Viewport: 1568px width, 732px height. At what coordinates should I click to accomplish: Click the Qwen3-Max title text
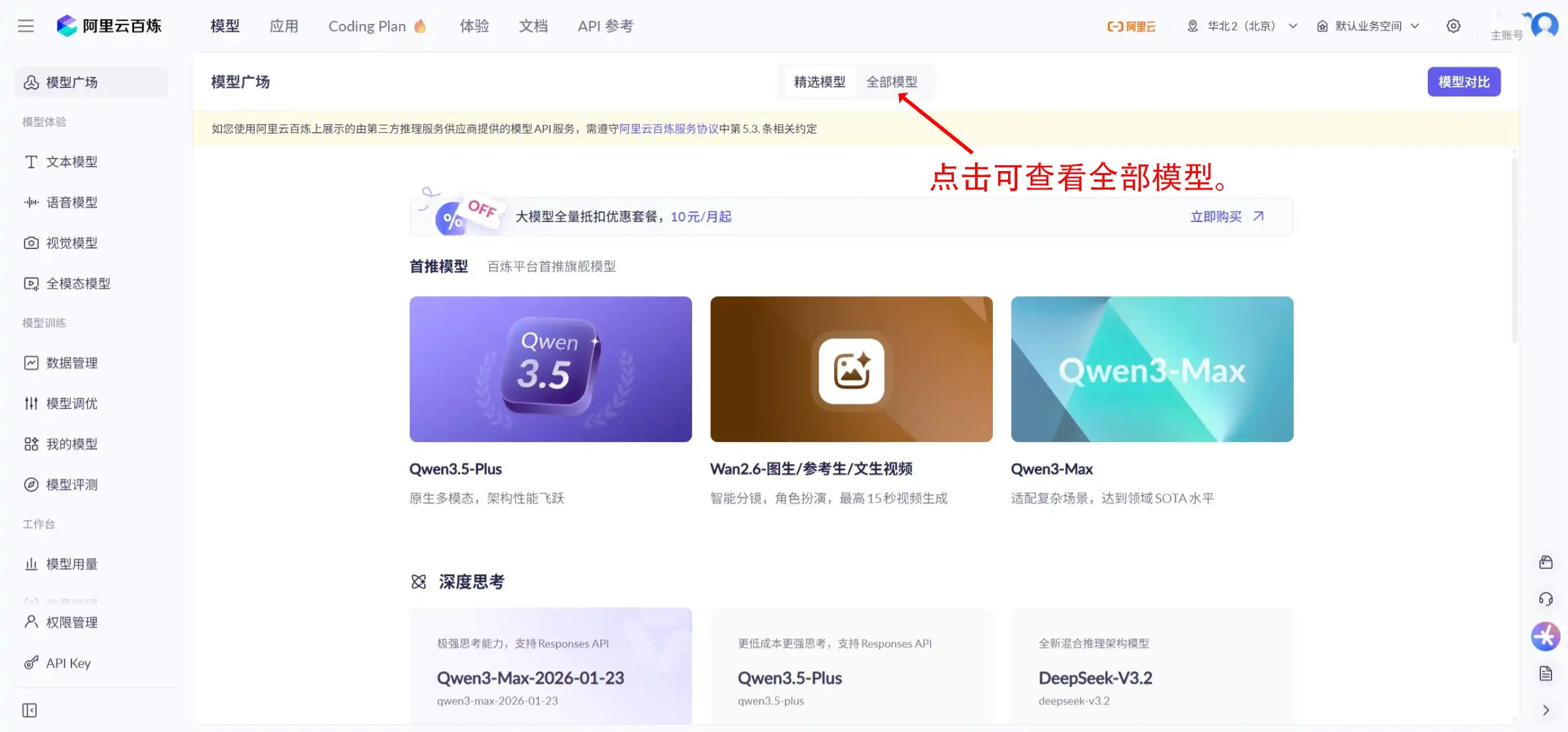[x=1052, y=469]
